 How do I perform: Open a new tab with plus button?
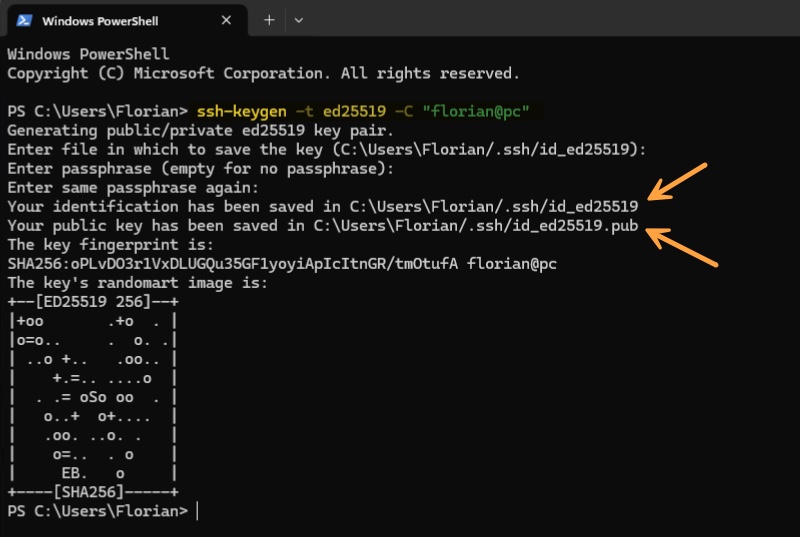[269, 20]
